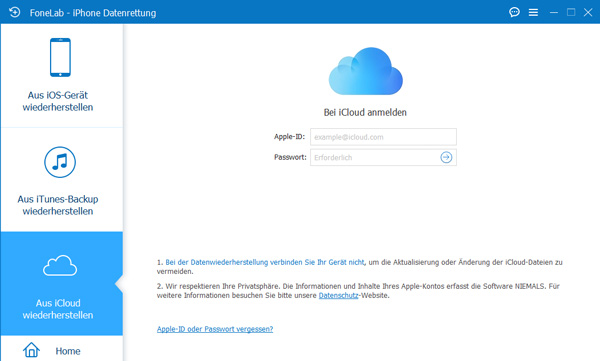Open the hamburger menu icon
This screenshot has height=361, width=600.
point(533,13)
